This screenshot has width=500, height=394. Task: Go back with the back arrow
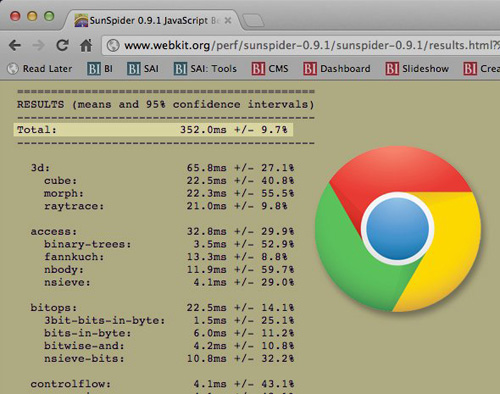click(x=15, y=45)
